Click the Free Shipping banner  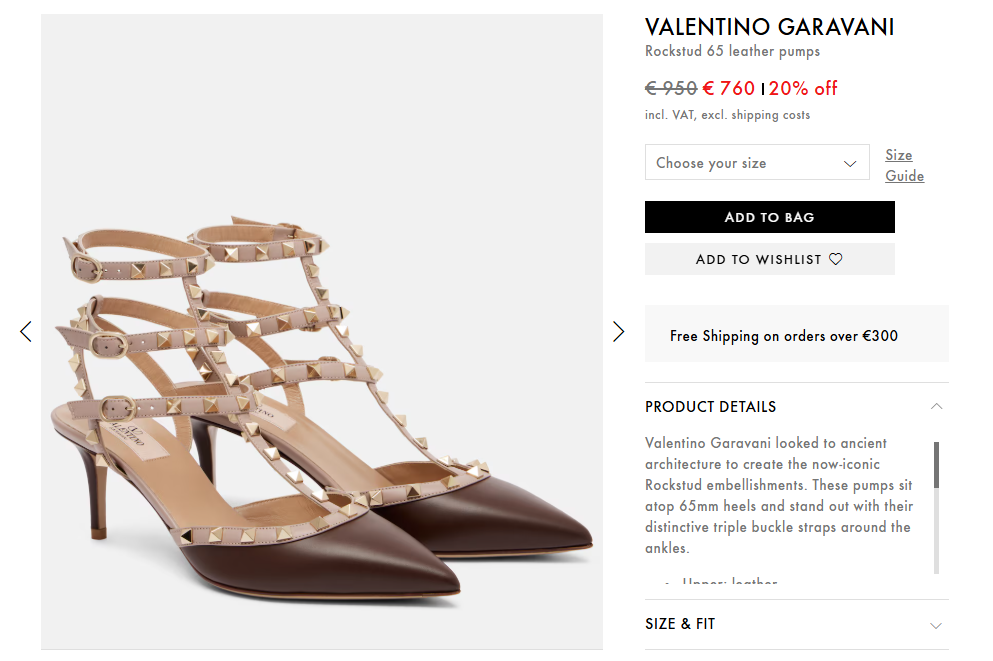(x=796, y=336)
